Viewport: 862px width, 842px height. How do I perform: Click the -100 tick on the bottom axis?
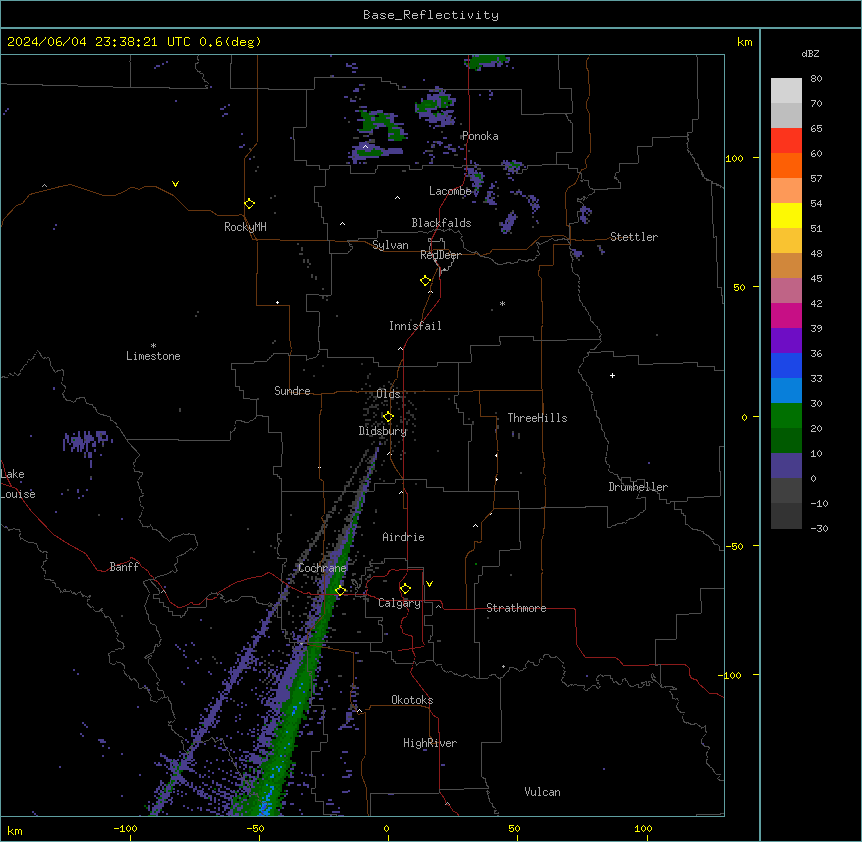[125, 828]
